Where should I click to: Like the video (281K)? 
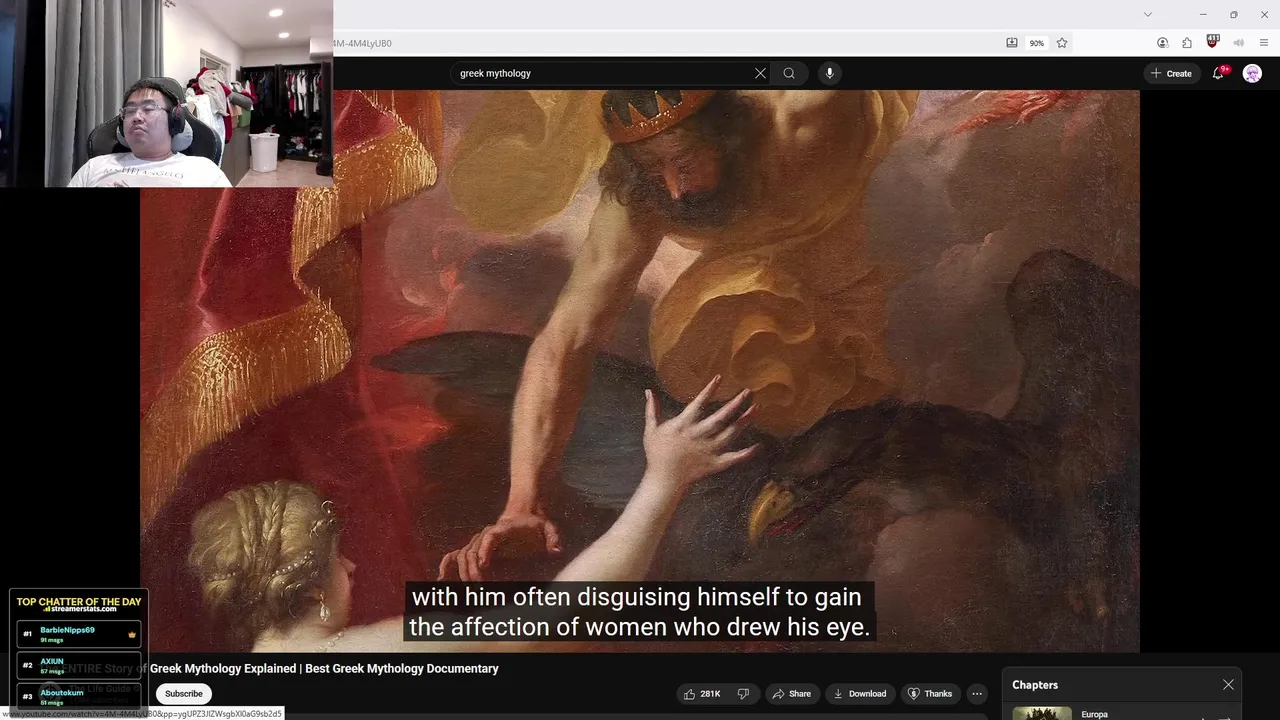(x=702, y=694)
